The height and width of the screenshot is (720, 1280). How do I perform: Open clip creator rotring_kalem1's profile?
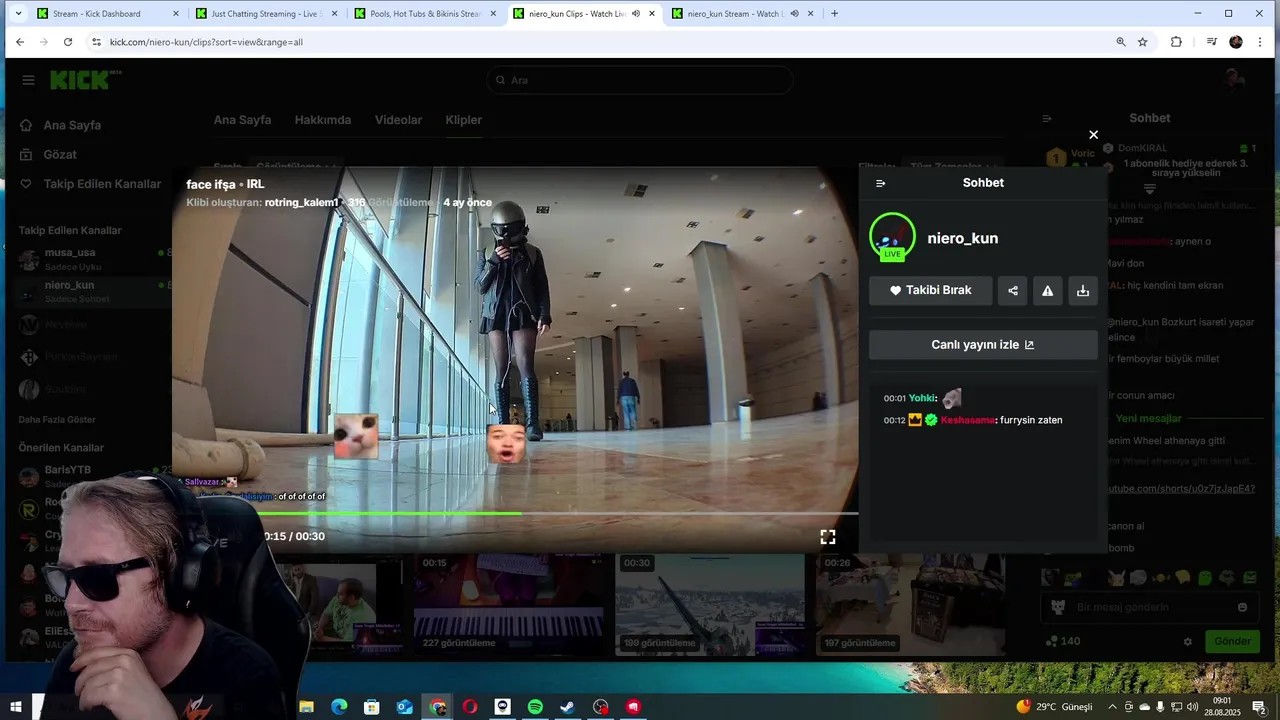click(x=301, y=202)
